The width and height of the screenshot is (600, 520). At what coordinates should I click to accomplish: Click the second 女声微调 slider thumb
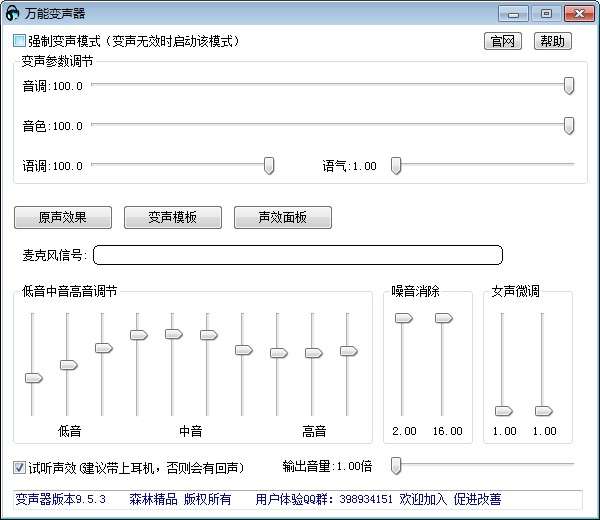544,411
